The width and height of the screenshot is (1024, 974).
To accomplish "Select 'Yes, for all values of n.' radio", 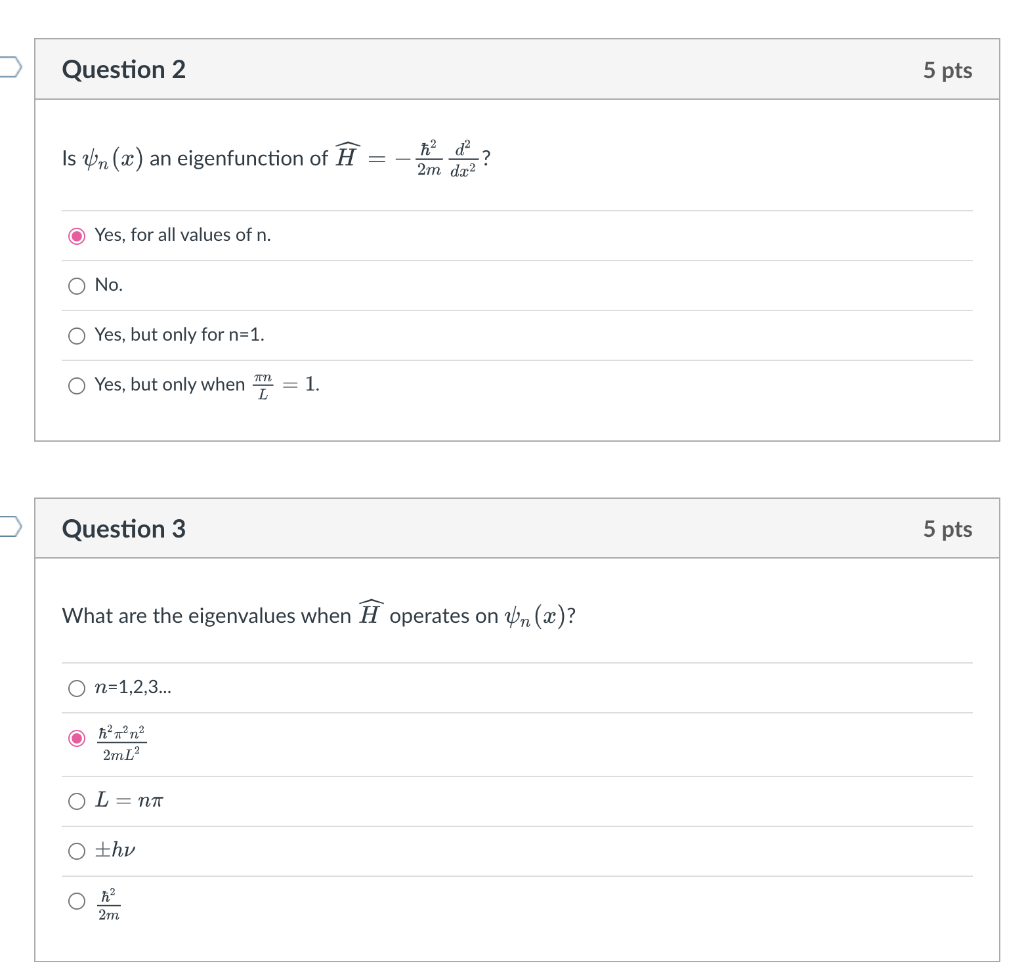I will (77, 236).
